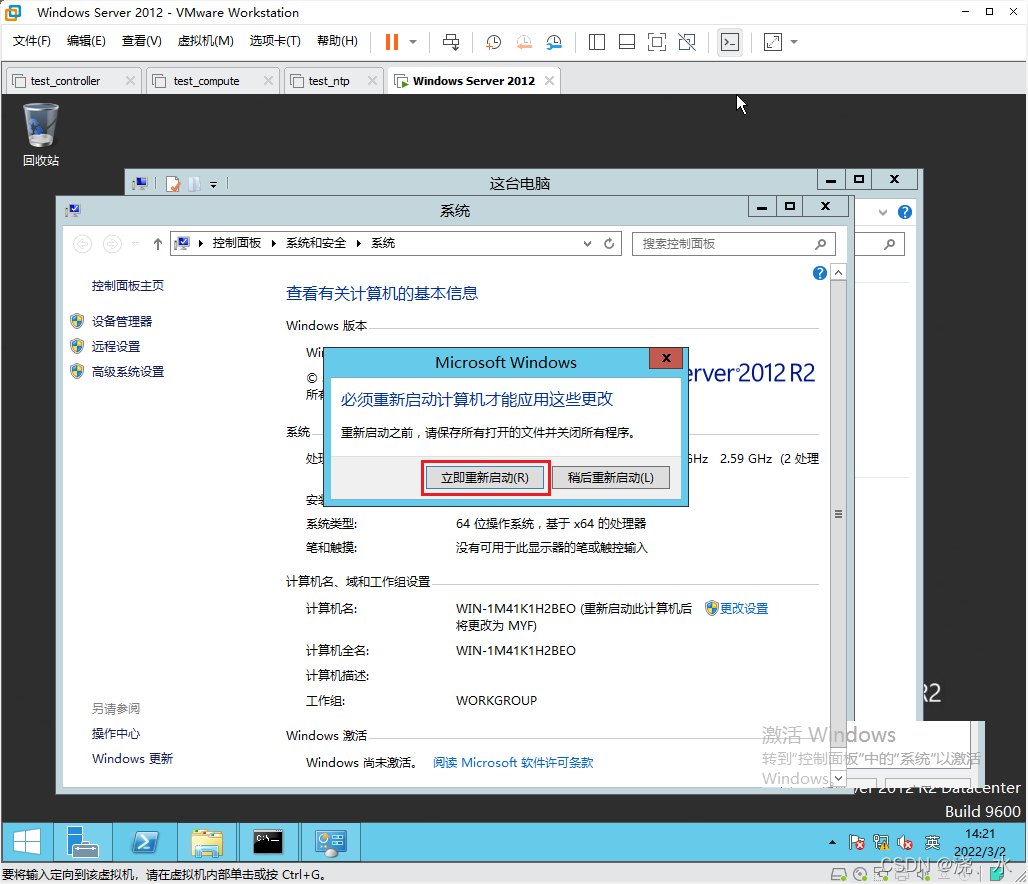
Task: Expand the arrow after 控制面板 in breadcrumb
Action: 273,243
